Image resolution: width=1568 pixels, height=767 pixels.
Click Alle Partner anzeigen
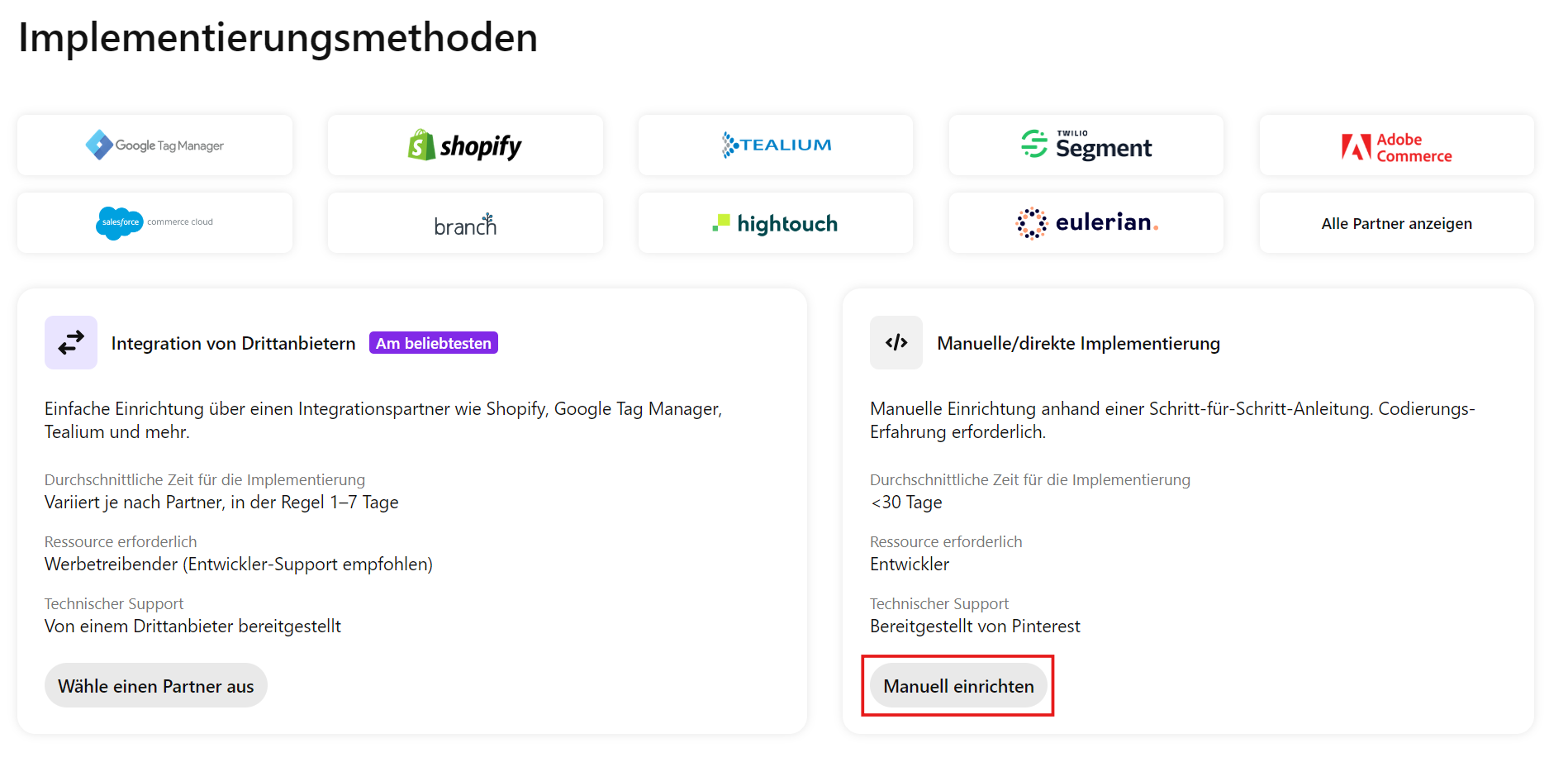point(1397,223)
